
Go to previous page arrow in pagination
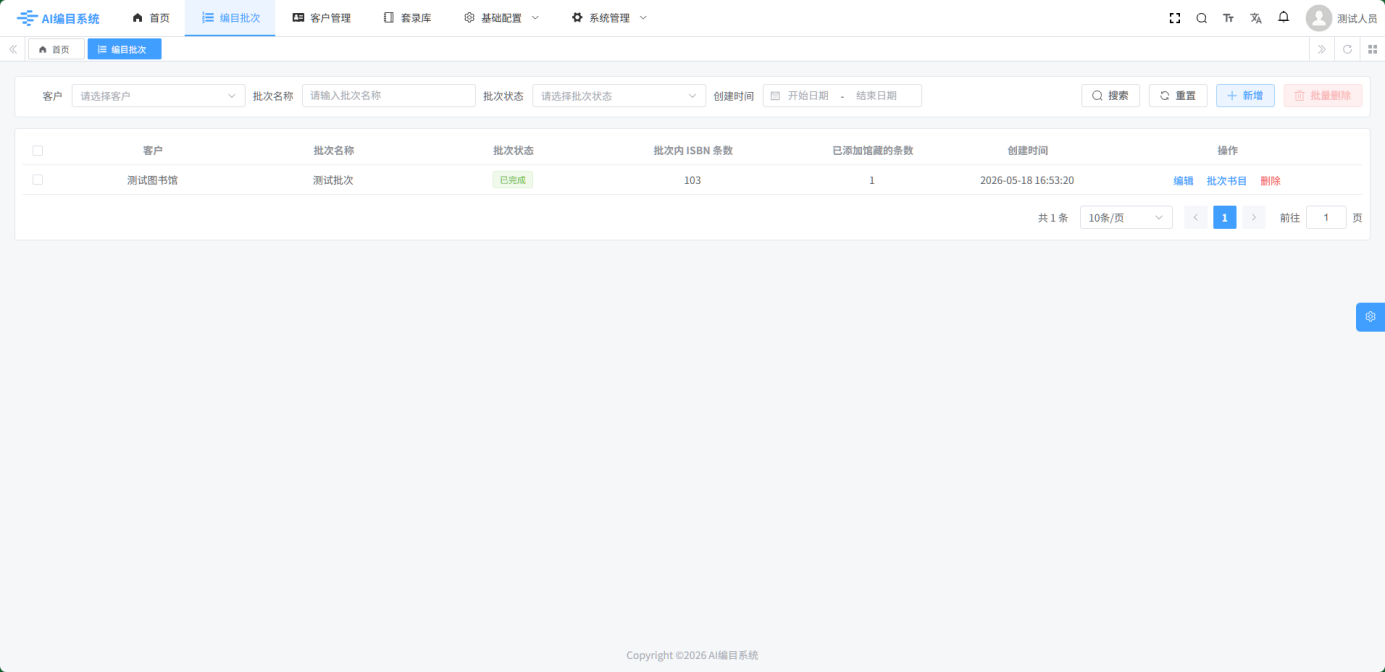tap(1195, 217)
